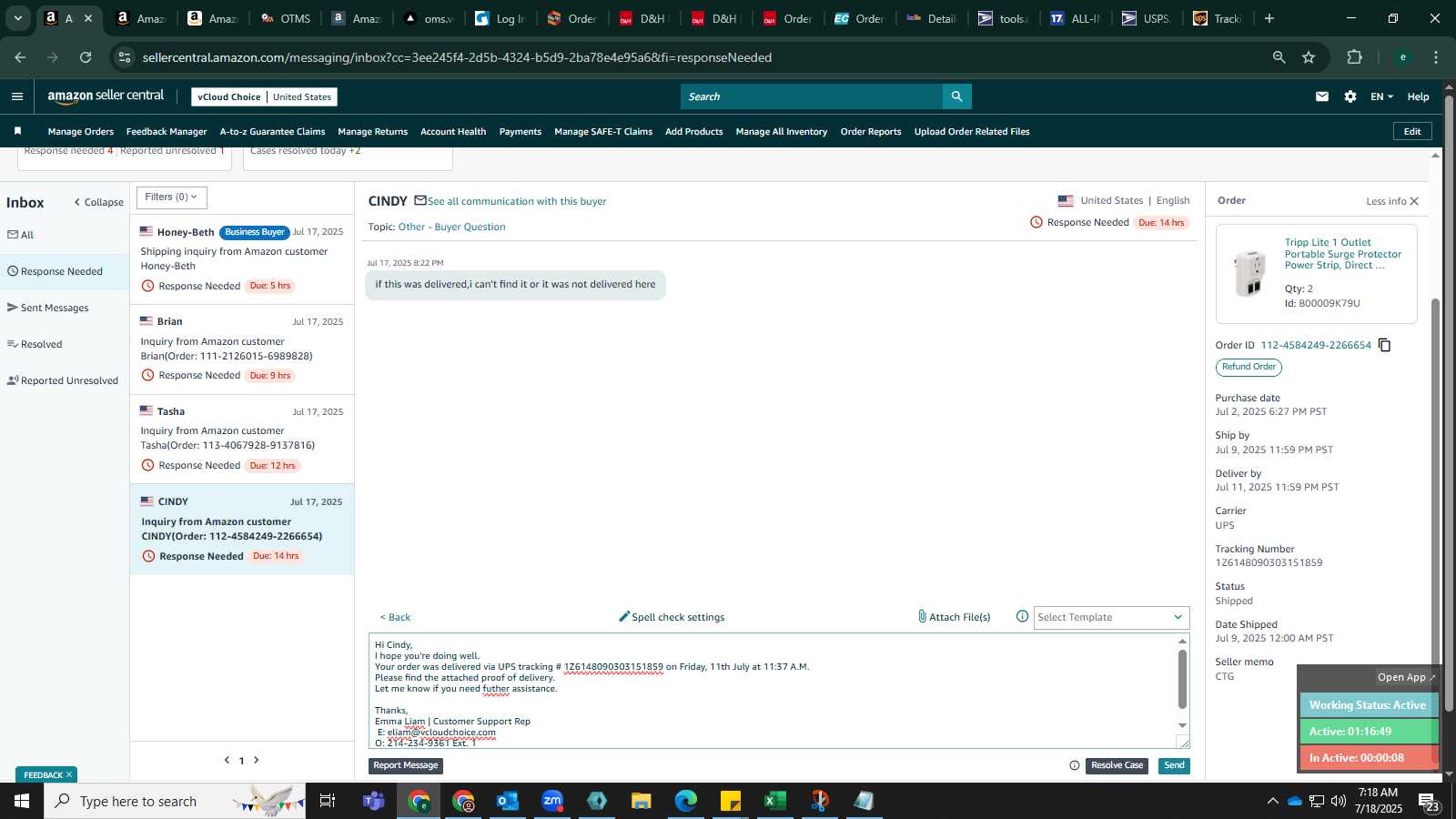Click the Help link

tap(1418, 96)
